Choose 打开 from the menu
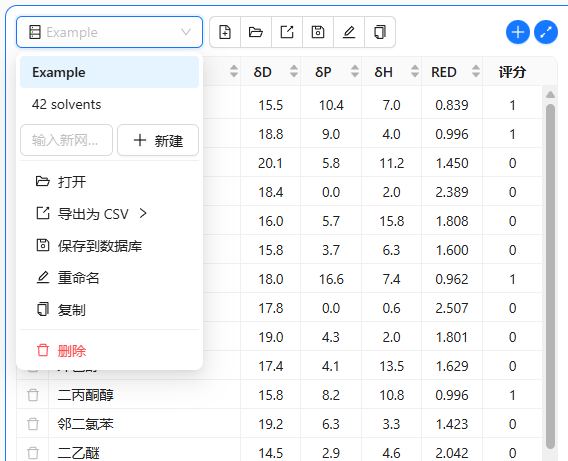The height and width of the screenshot is (461, 568). tap(109, 182)
